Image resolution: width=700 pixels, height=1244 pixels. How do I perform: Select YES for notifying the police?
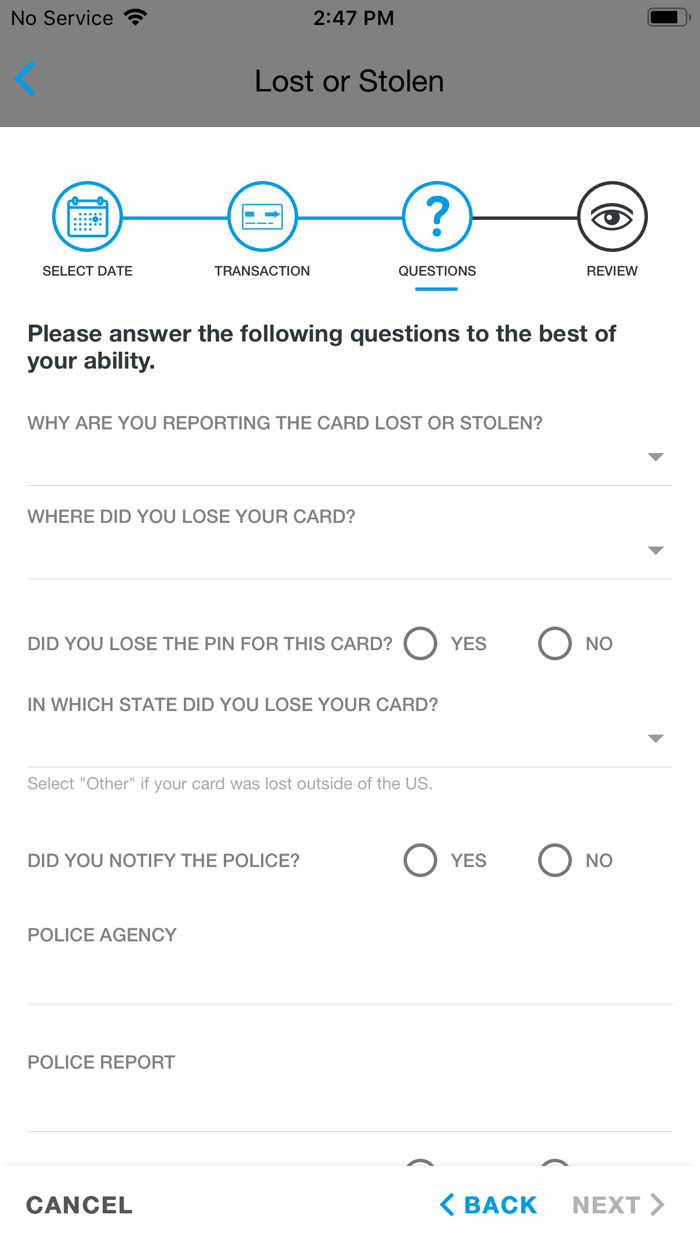point(420,860)
